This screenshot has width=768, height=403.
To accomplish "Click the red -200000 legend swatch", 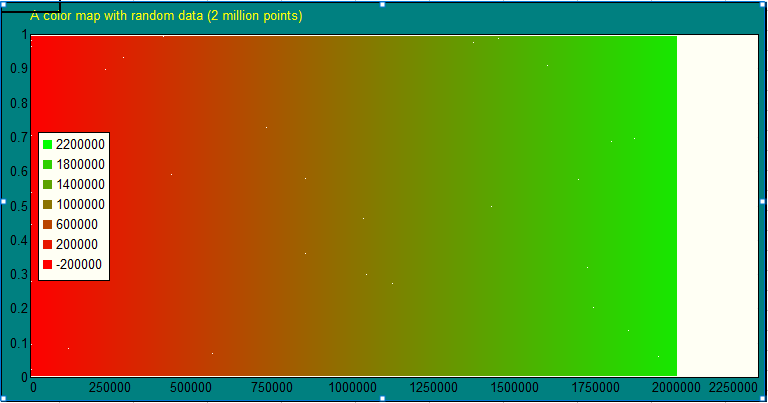I will pyautogui.click(x=47, y=265).
